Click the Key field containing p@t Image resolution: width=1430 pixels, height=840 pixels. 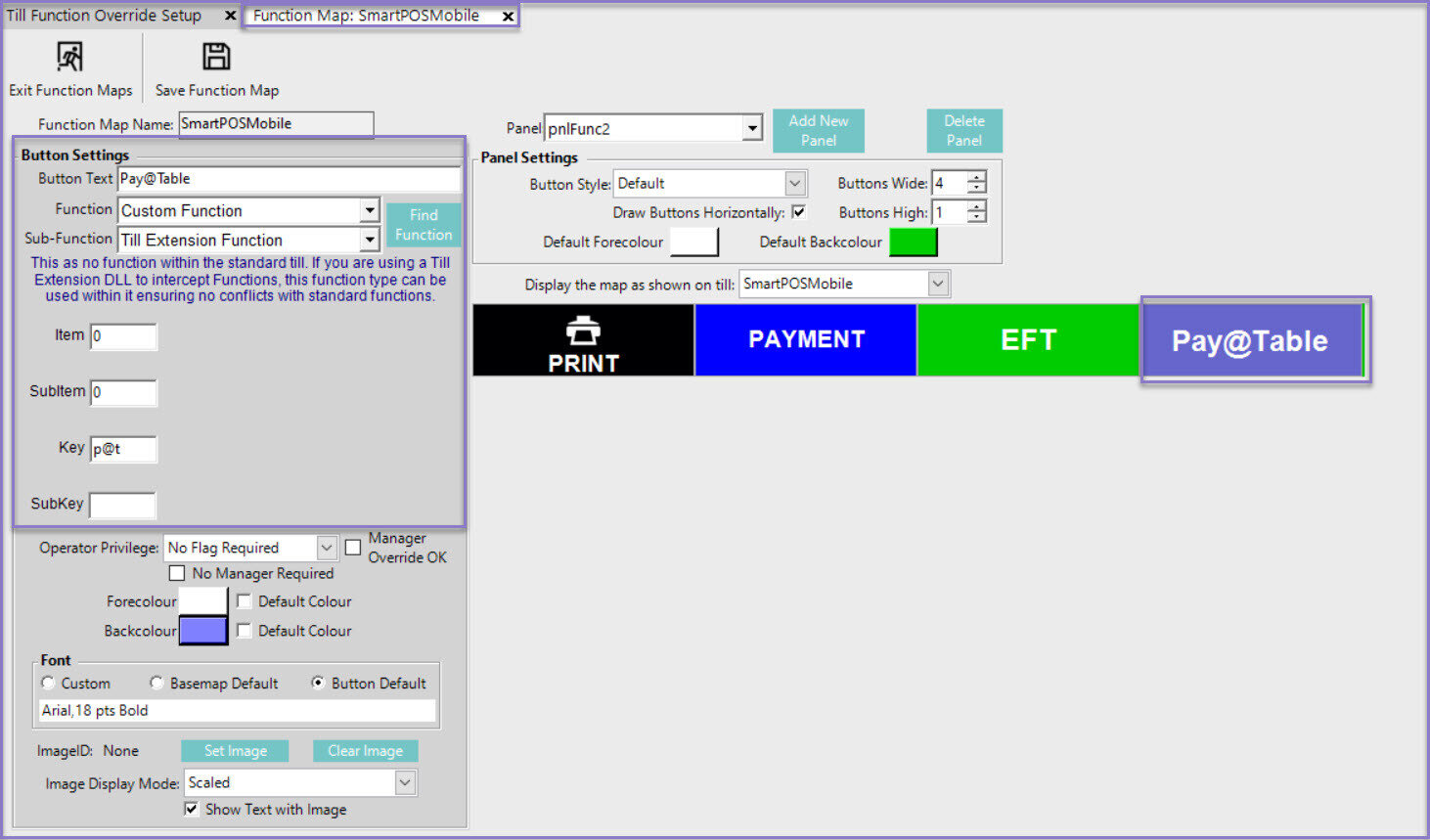pos(123,449)
